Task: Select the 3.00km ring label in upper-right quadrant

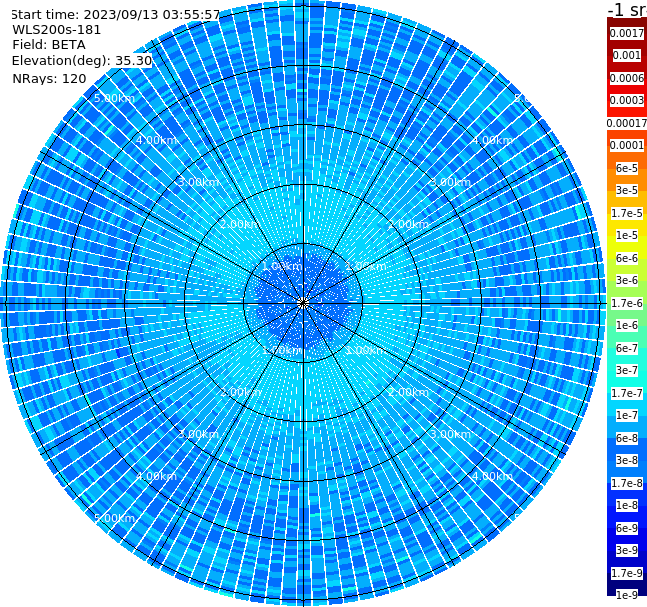Action: click(x=450, y=182)
